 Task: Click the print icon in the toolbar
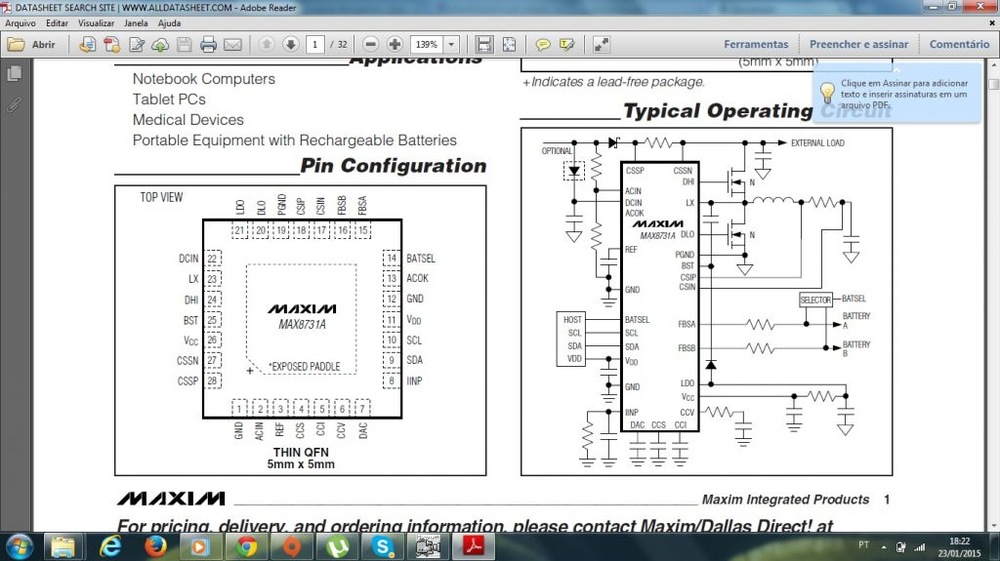(208, 45)
